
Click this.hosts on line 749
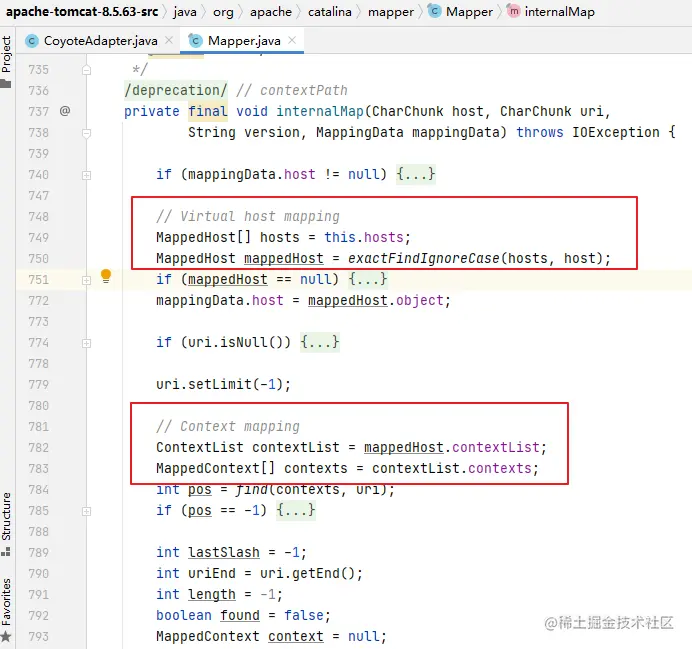pyautogui.click(x=364, y=237)
